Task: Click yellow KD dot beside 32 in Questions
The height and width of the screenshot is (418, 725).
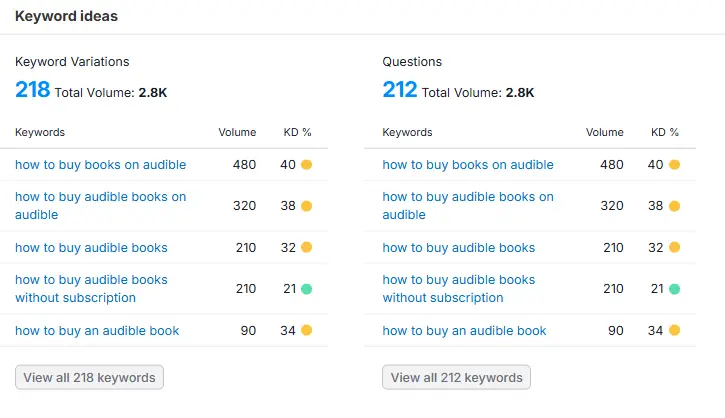Action: click(674, 247)
